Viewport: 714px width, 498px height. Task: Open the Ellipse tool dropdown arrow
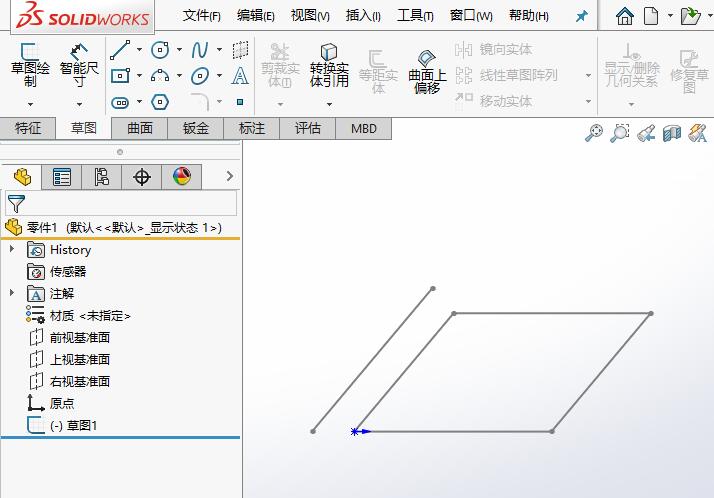coord(219,76)
